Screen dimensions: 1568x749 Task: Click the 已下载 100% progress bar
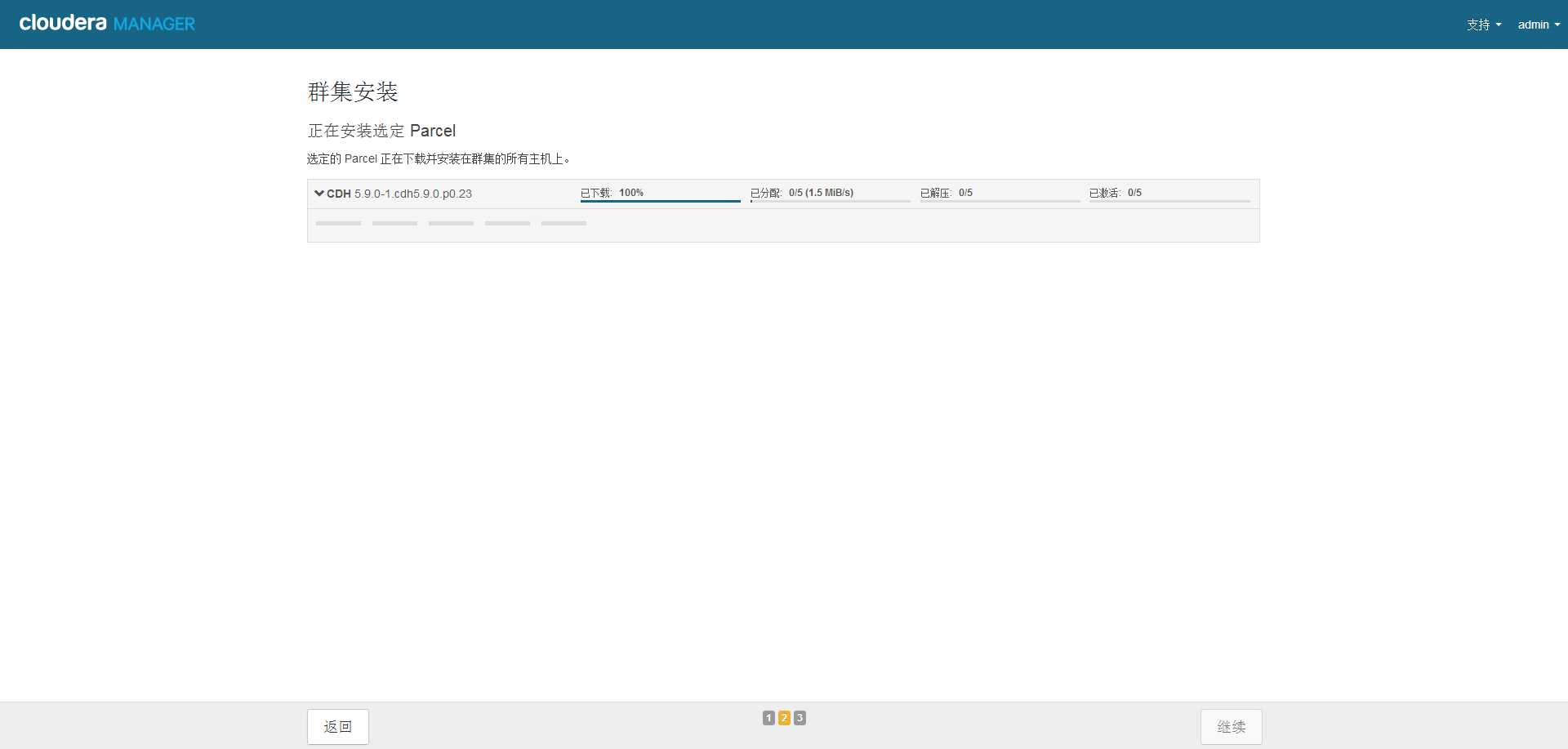660,201
